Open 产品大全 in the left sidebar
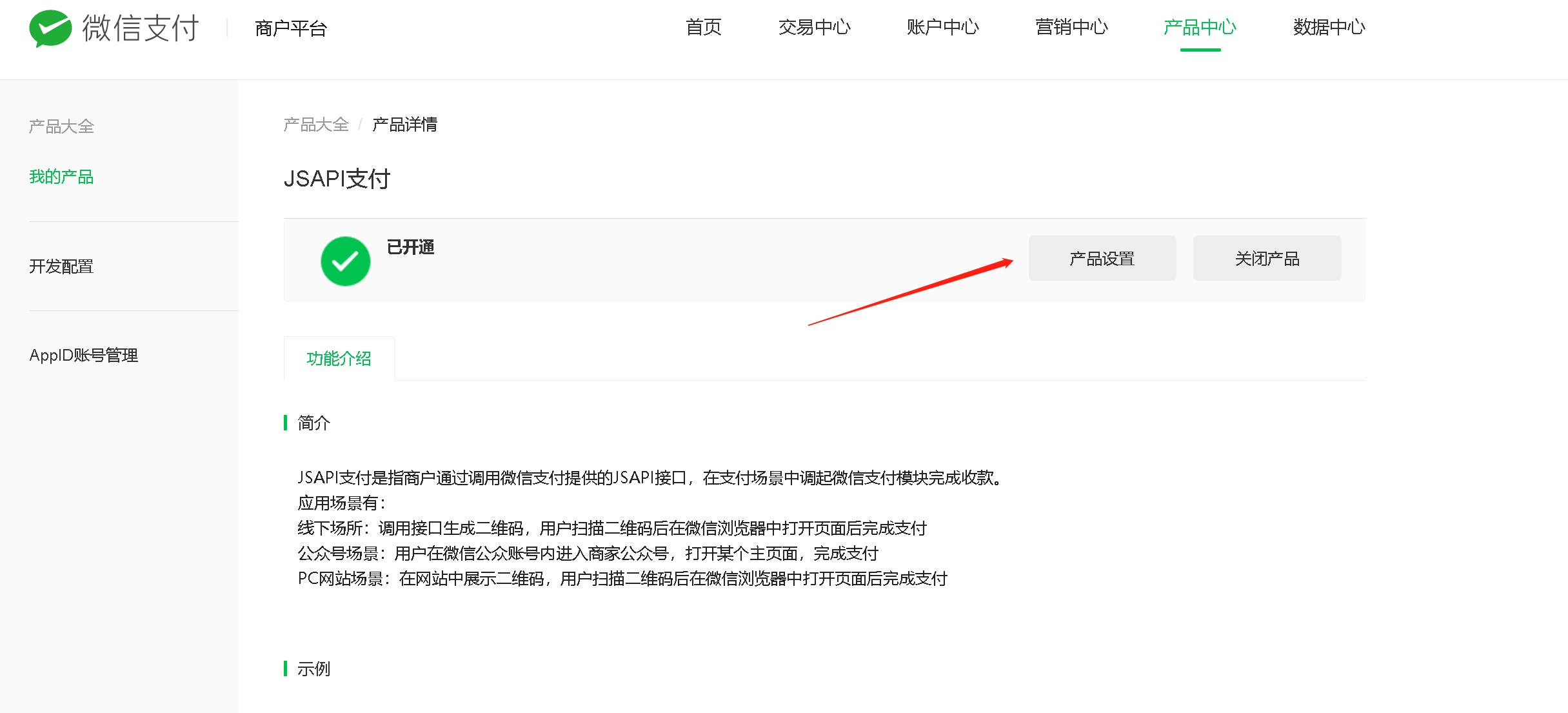Screen dimensions: 1568x713 coord(61,126)
